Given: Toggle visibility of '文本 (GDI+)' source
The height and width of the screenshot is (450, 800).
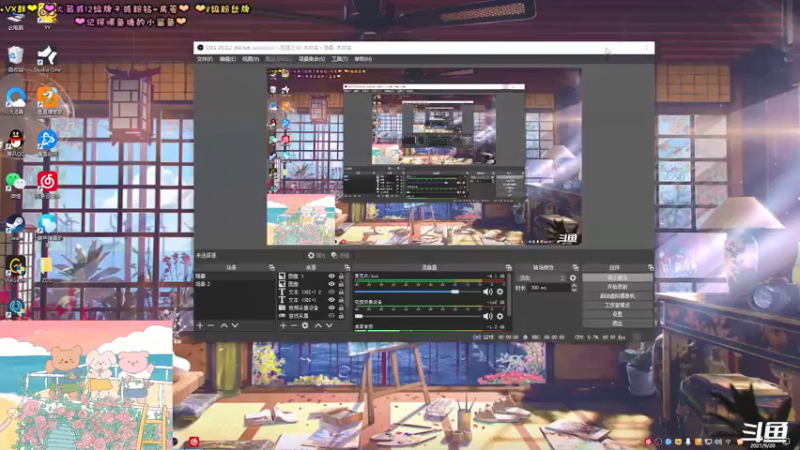Looking at the screenshot, I should coord(332,300).
